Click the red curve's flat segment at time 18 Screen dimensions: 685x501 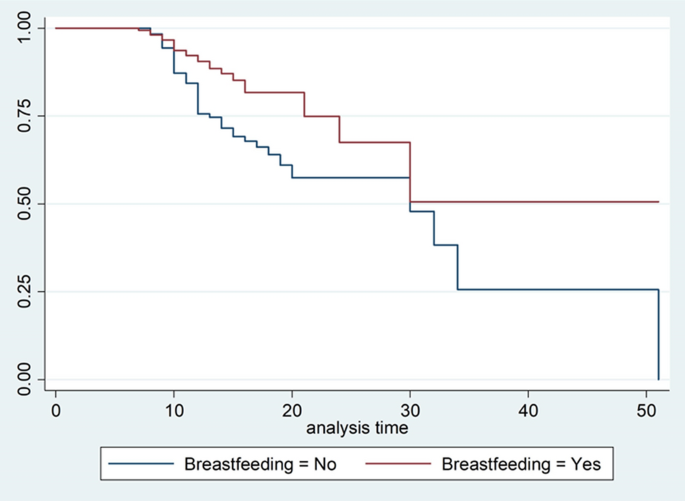tap(268, 93)
